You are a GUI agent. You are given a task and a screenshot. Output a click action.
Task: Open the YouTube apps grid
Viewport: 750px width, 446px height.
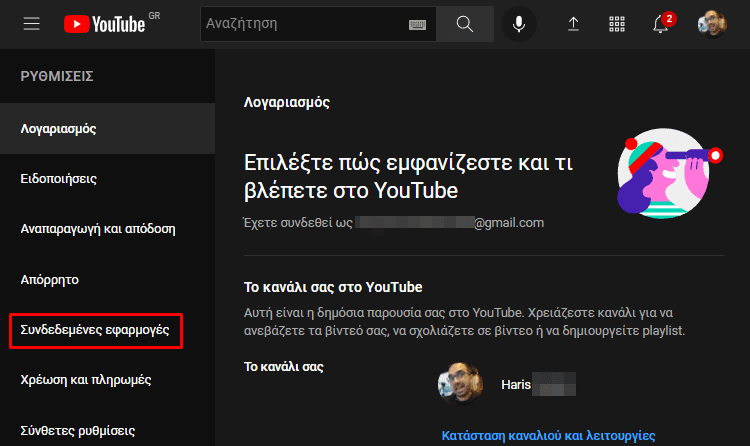tap(617, 23)
